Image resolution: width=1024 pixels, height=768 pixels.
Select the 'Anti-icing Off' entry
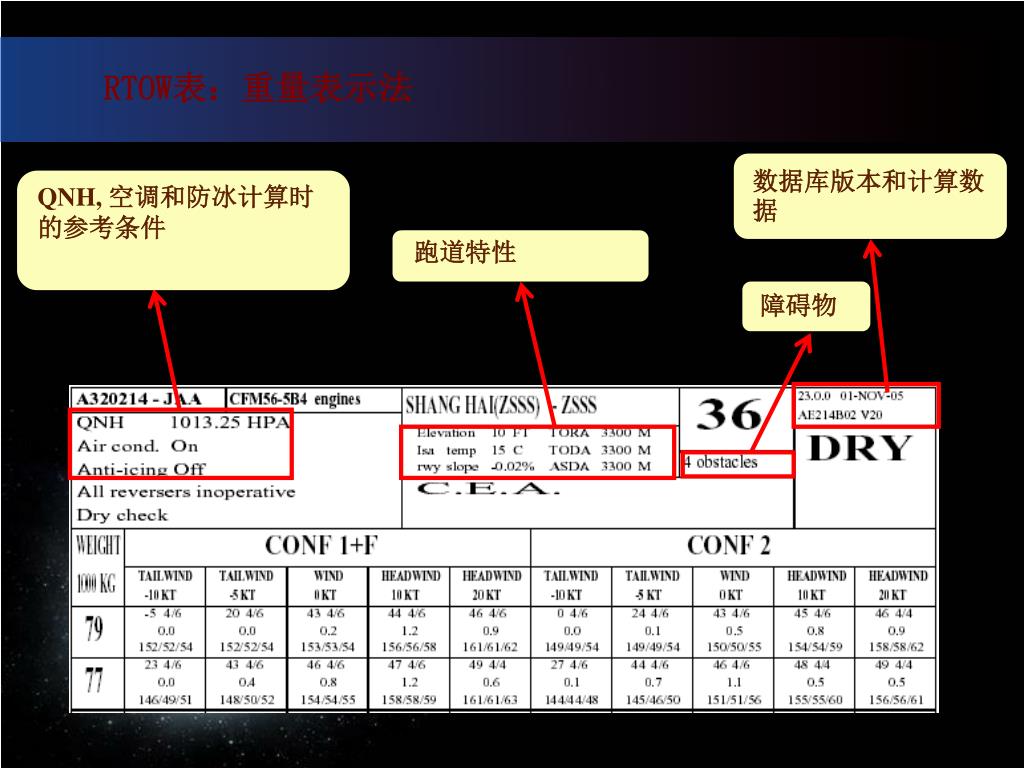[x=141, y=469]
